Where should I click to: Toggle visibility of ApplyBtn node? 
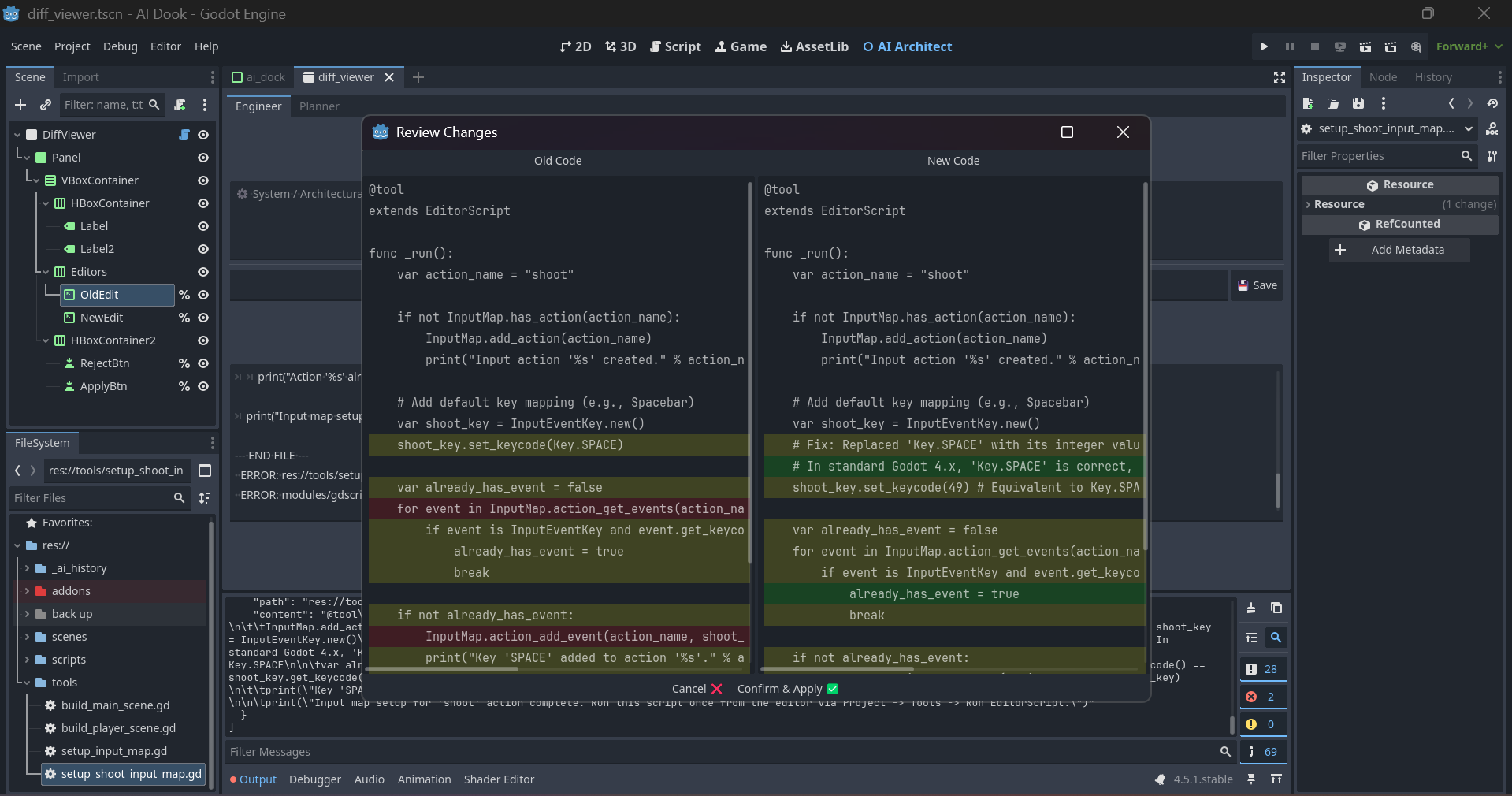pyautogui.click(x=203, y=386)
